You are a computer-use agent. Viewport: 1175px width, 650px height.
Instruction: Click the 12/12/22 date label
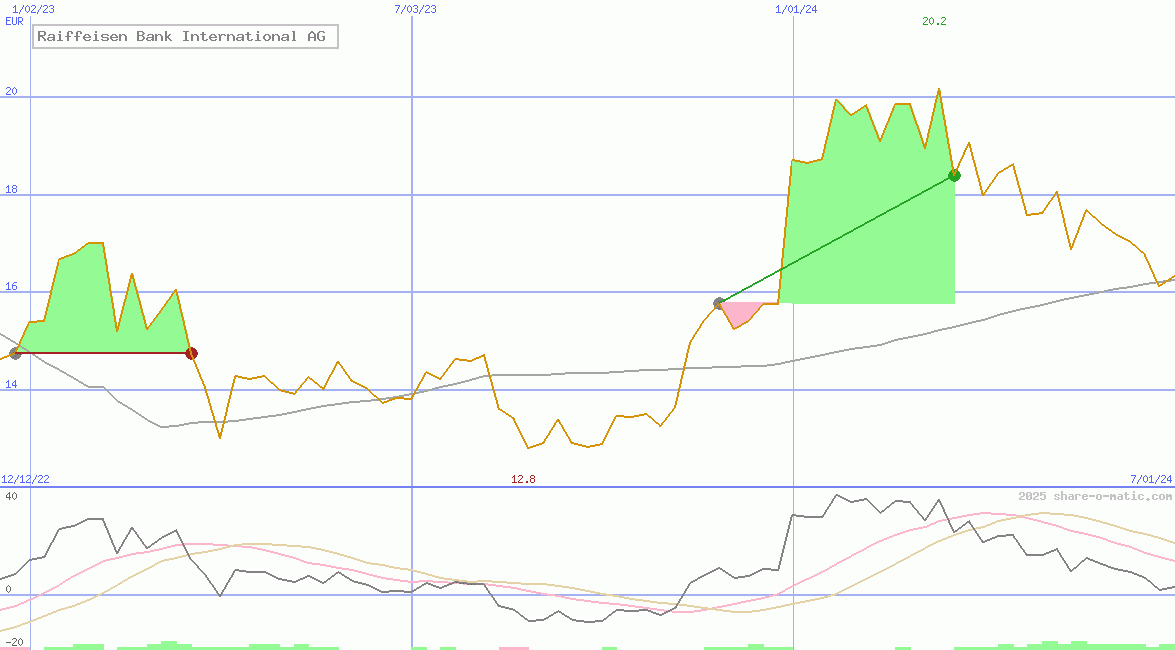(x=24, y=479)
